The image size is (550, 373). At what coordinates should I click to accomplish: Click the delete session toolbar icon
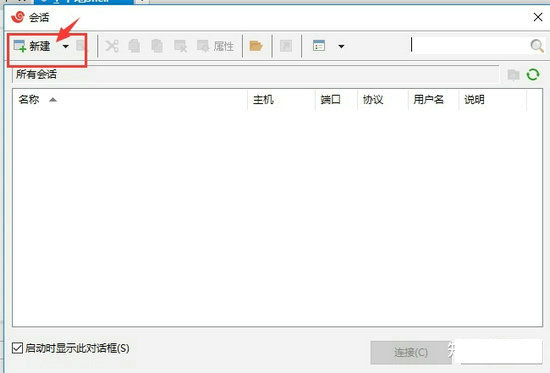(x=180, y=46)
